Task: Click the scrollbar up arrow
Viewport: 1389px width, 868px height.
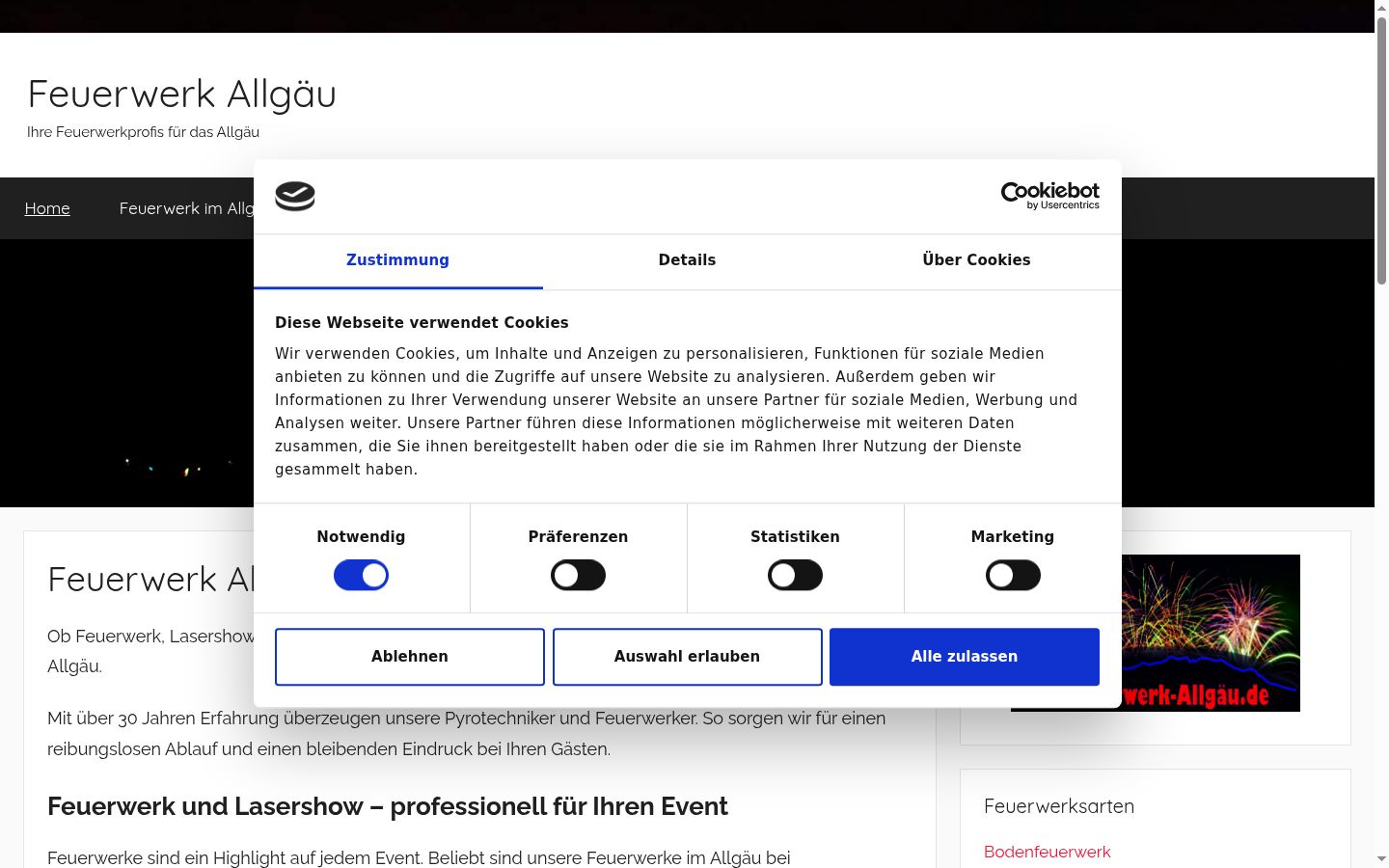Action: coord(1381,8)
